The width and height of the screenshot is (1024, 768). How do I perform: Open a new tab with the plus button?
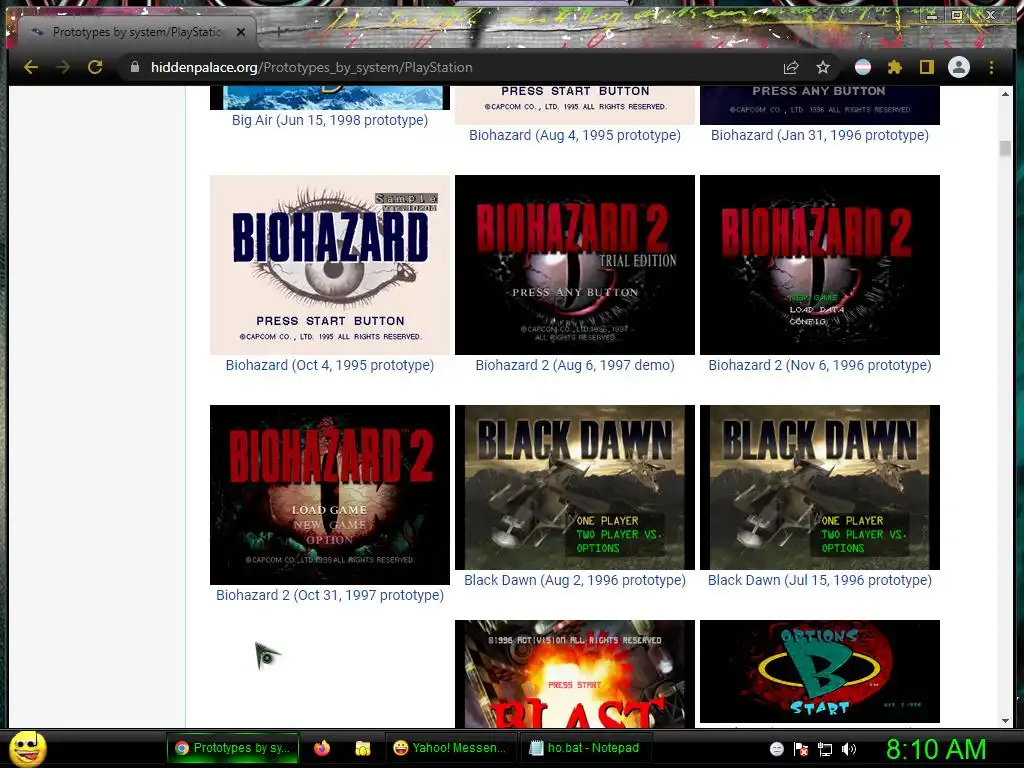click(279, 31)
